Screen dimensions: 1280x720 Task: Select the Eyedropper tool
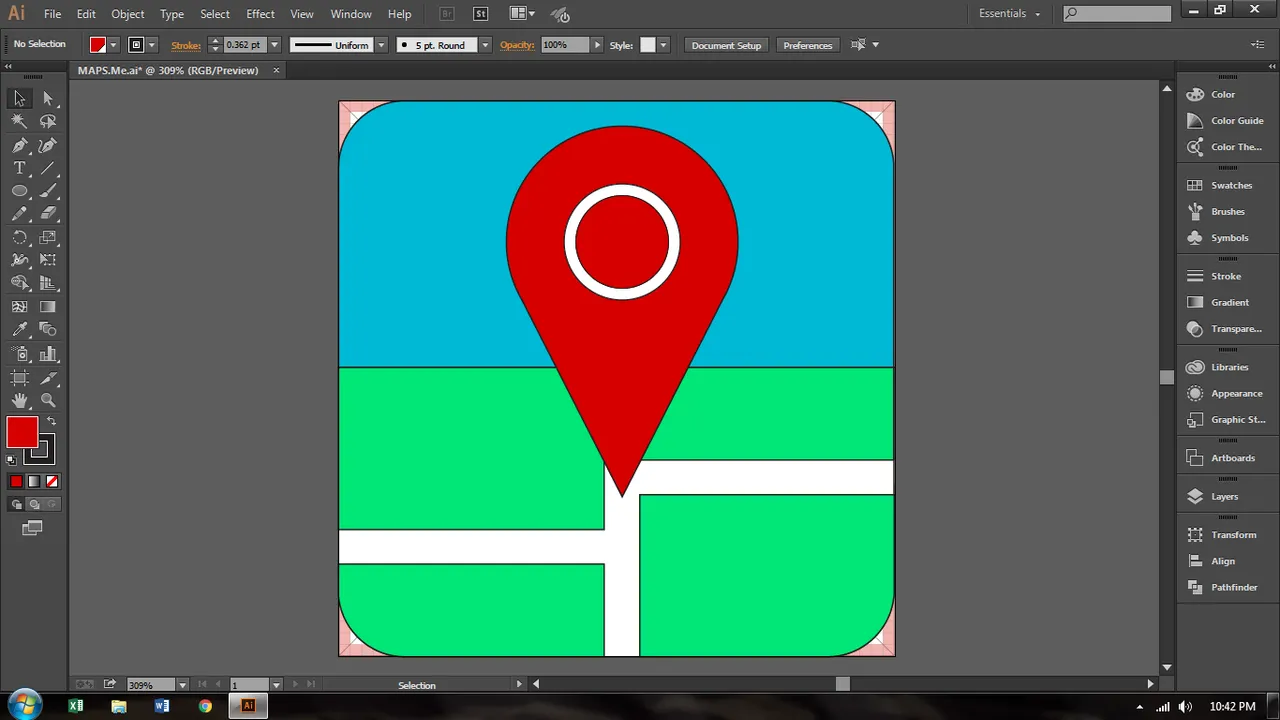pyautogui.click(x=19, y=330)
